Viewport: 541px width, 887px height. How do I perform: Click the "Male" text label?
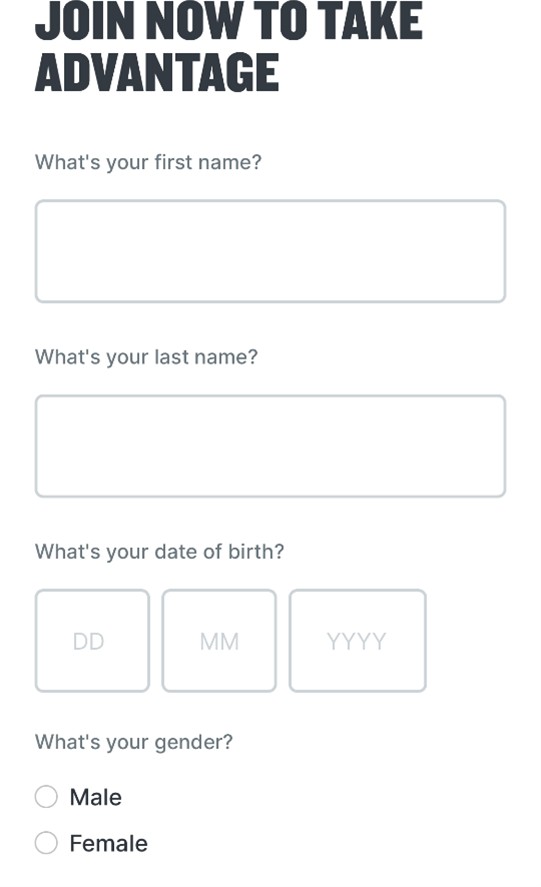[96, 797]
